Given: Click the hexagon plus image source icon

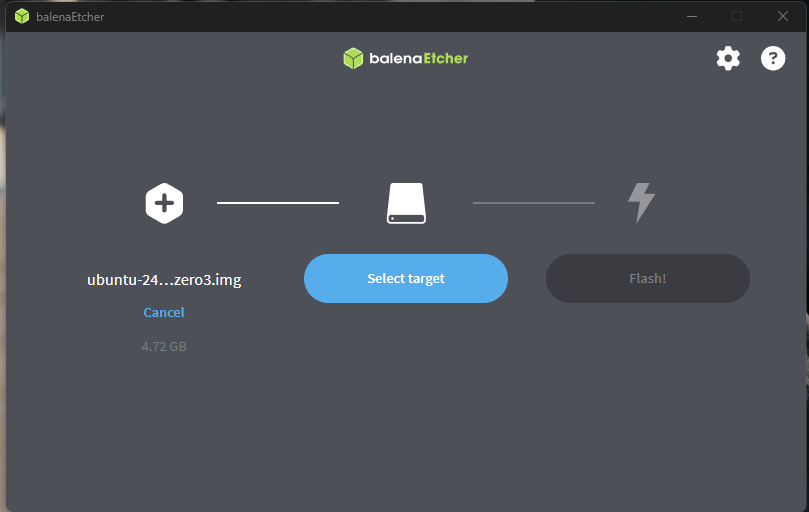Looking at the screenshot, I should click(164, 203).
